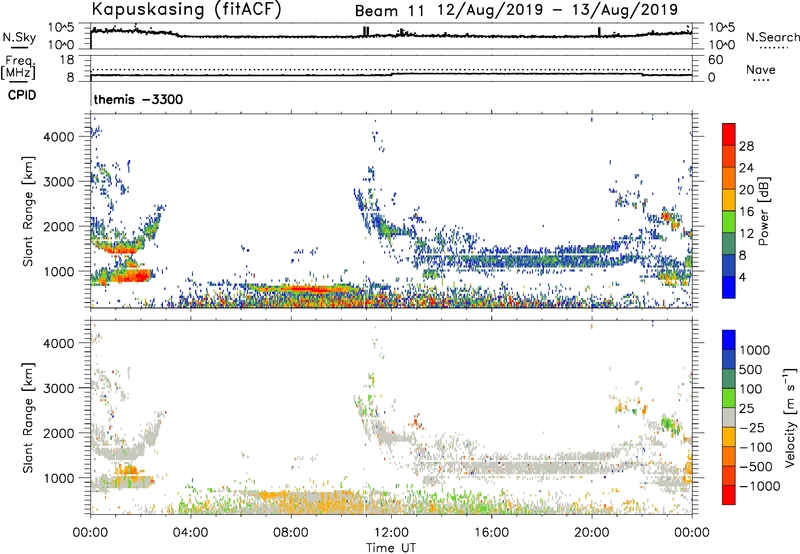Click the left 10^5 noise axis label
800x554 pixels.
coord(61,27)
